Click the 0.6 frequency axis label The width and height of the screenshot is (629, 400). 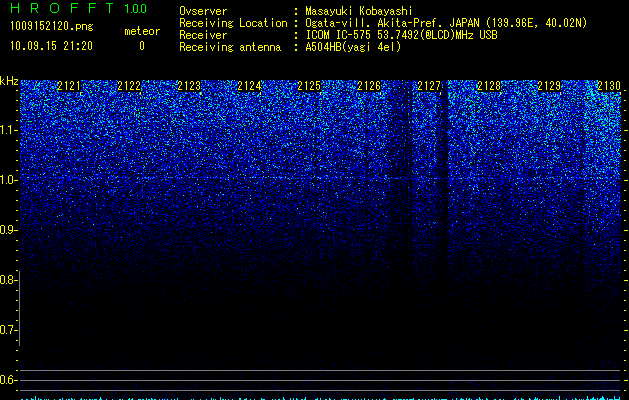7,380
